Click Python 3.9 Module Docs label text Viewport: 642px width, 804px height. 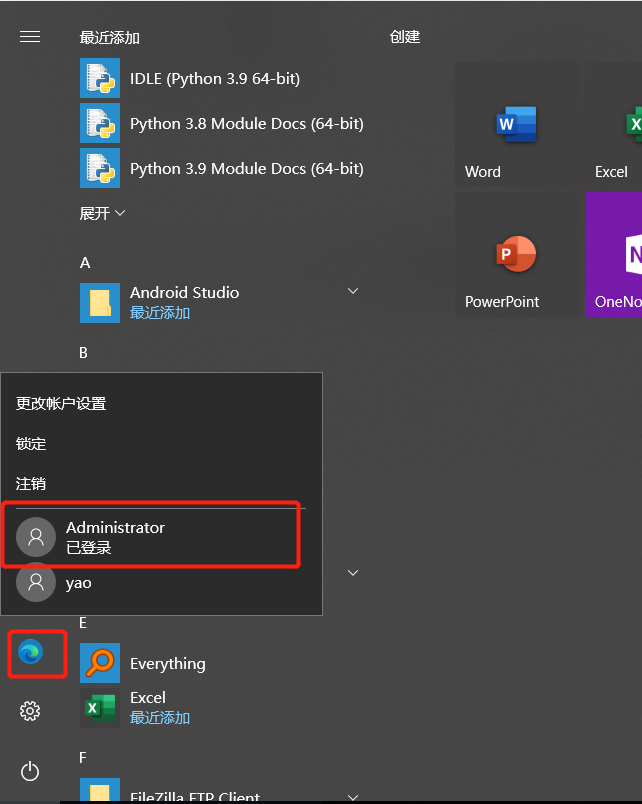click(x=247, y=169)
